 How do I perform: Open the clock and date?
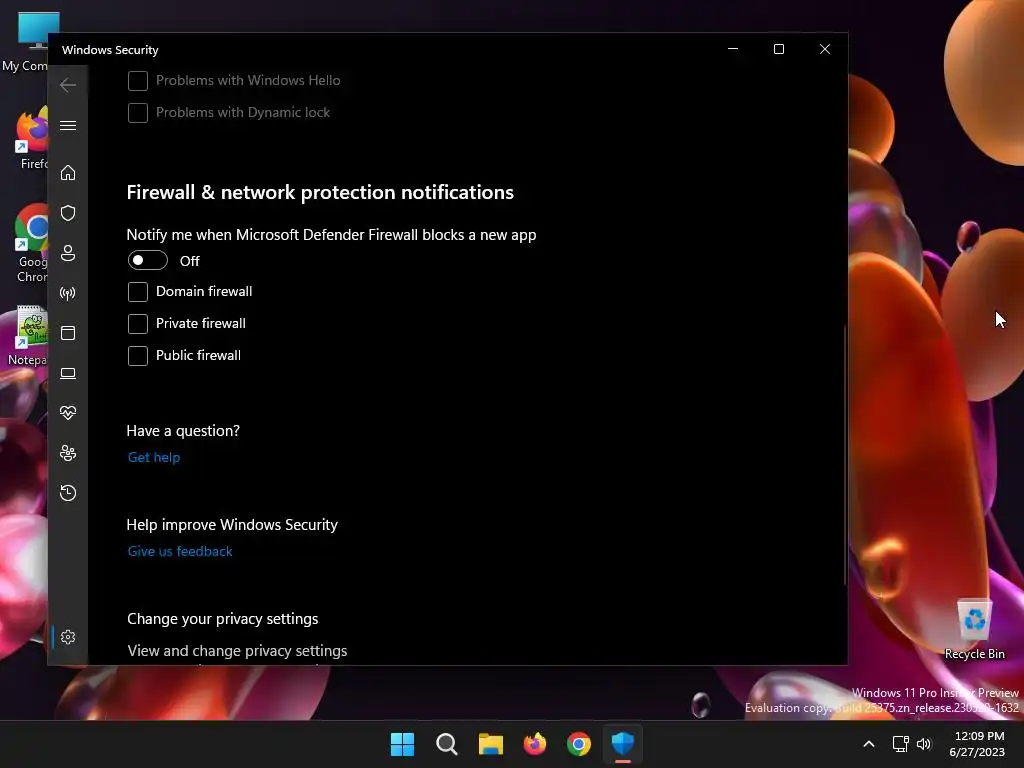click(x=978, y=744)
